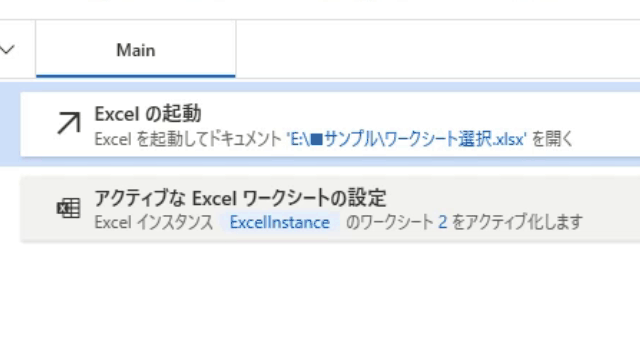Click blank right area of worksheet setting card
The width and height of the screenshot is (640, 360).
[612, 209]
